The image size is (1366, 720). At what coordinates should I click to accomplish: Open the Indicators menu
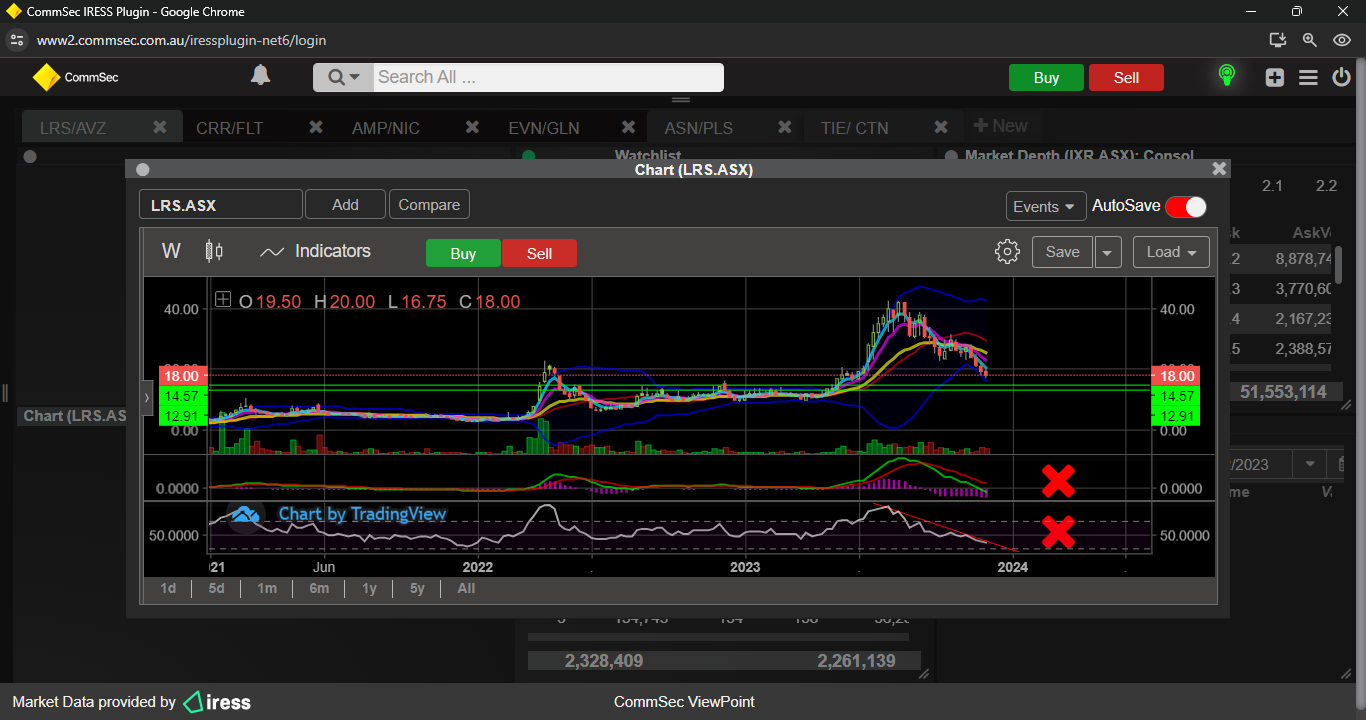click(x=315, y=251)
